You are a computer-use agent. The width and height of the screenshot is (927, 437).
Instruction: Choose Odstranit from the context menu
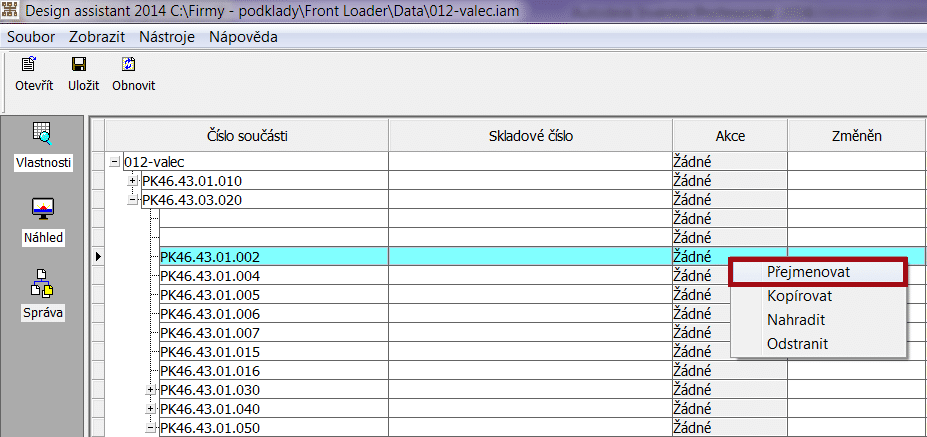coord(817,344)
